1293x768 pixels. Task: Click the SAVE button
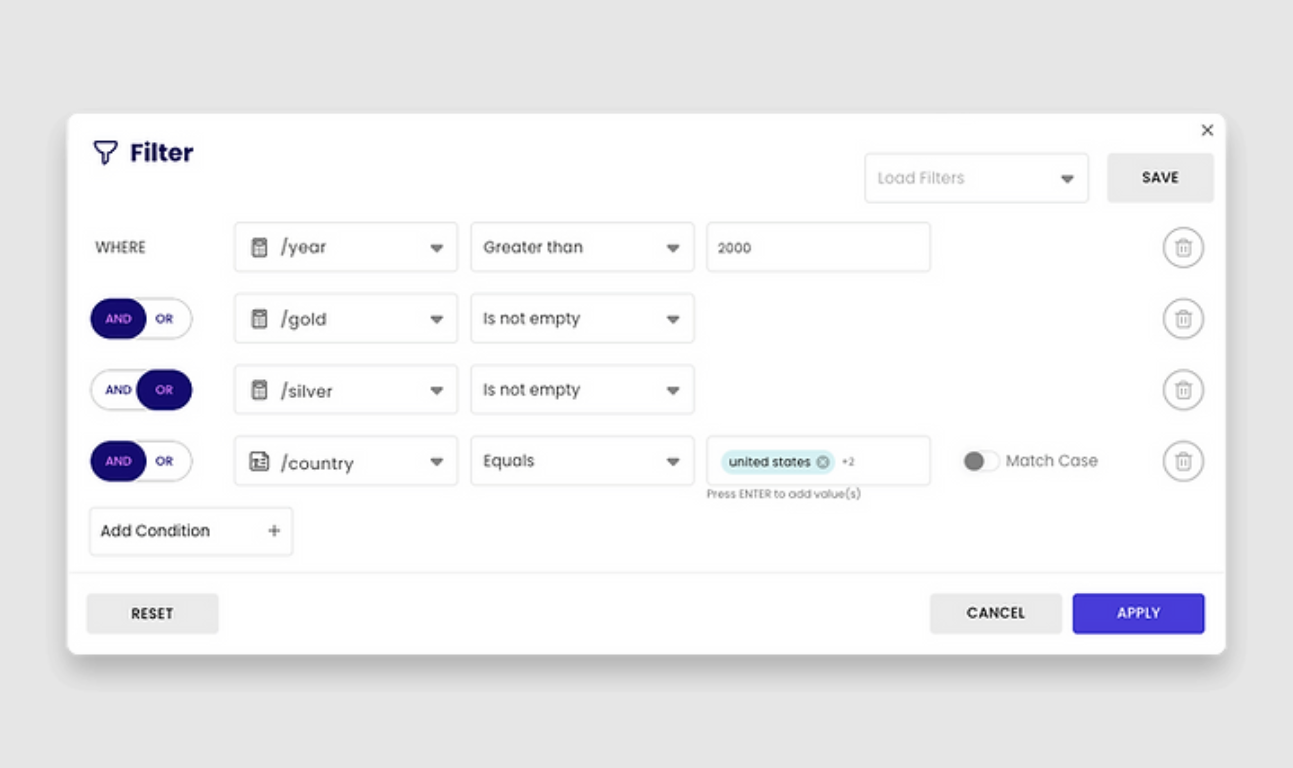1159,177
